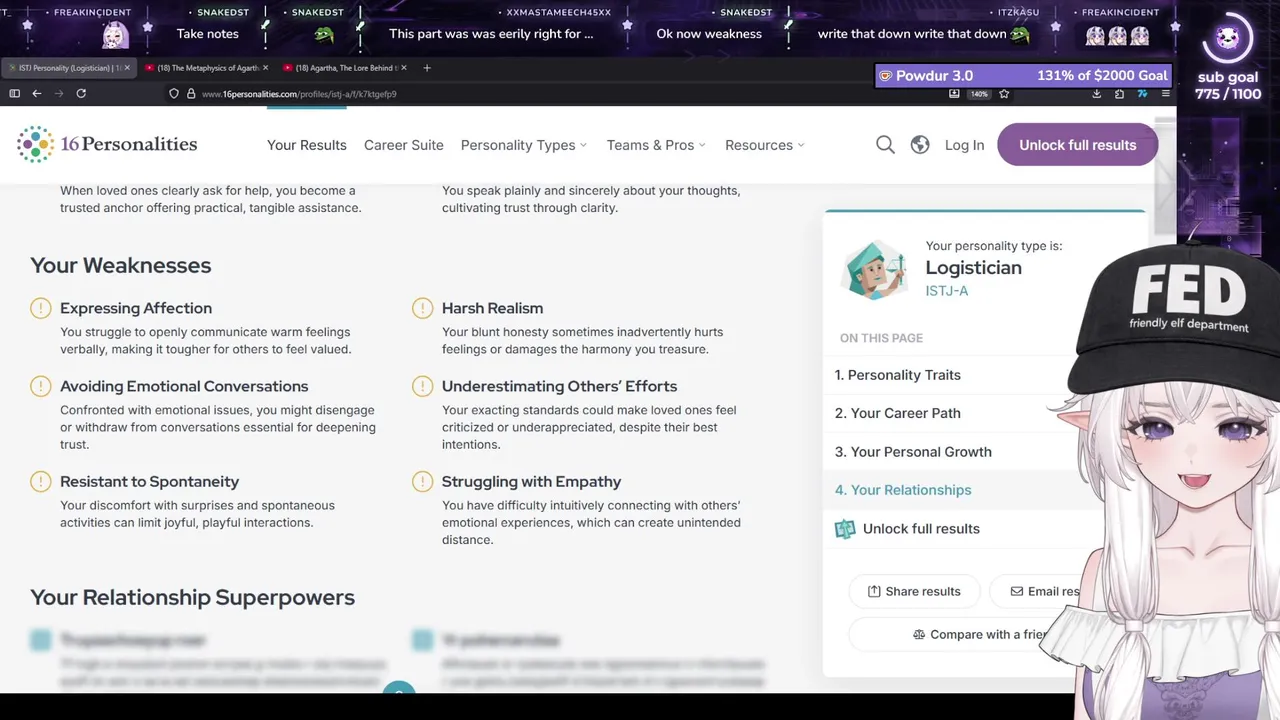This screenshot has width=1280, height=720.
Task: Click the 16Personalities logo
Action: coord(107,144)
